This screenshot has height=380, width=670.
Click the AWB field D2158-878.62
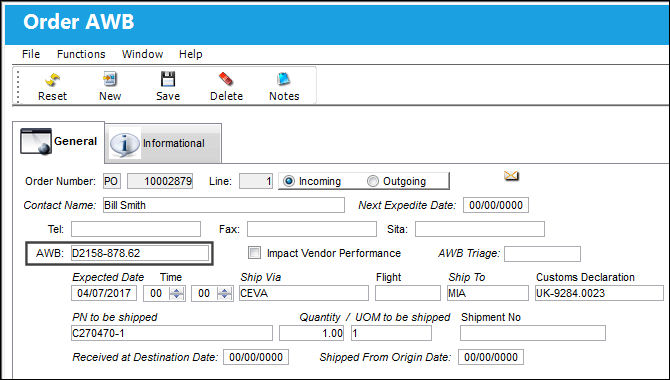point(140,253)
